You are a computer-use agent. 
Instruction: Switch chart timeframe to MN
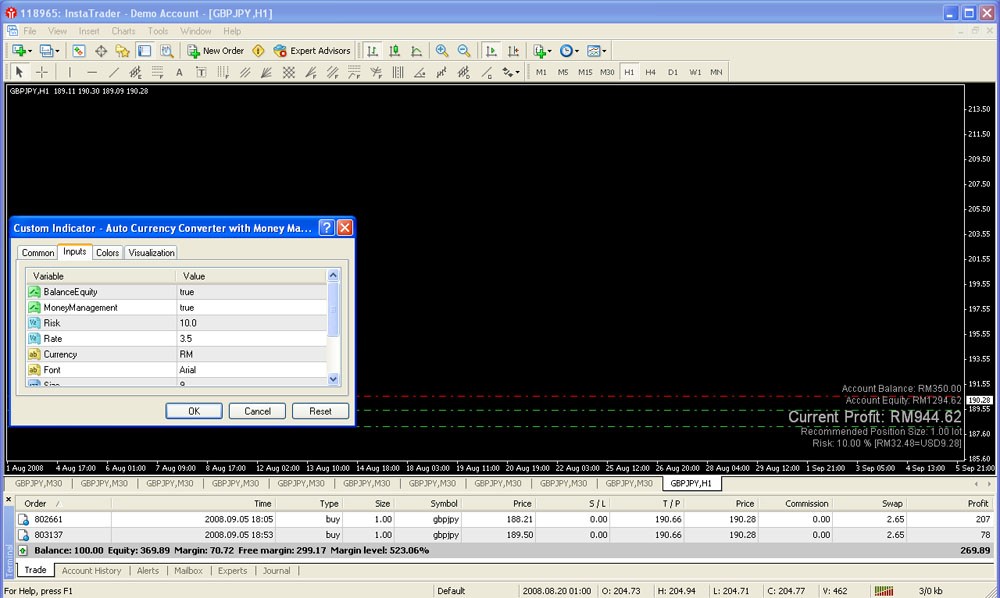[x=716, y=72]
